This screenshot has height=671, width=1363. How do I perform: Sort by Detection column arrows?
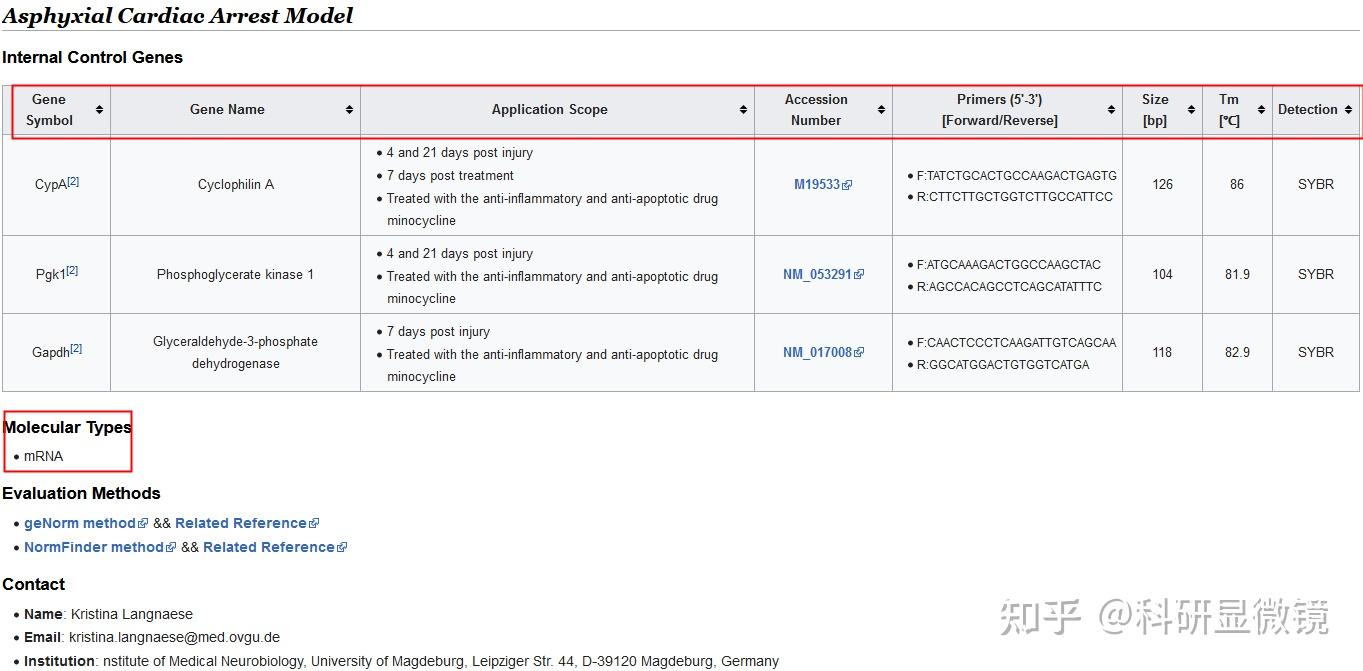(x=1348, y=110)
